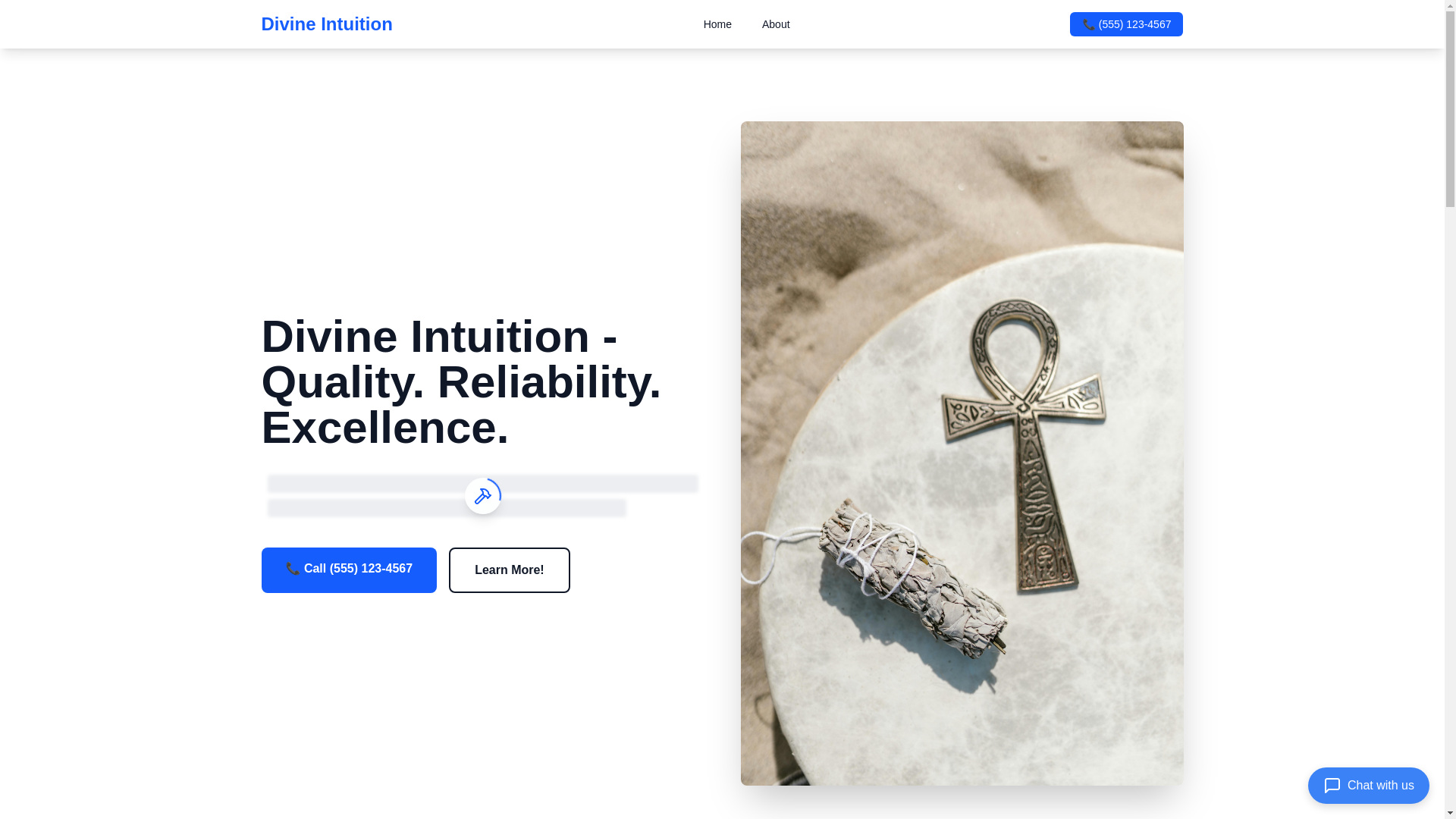1456x819 pixels.
Task: Click the header (555) 123-4567 button
Action: [1126, 24]
